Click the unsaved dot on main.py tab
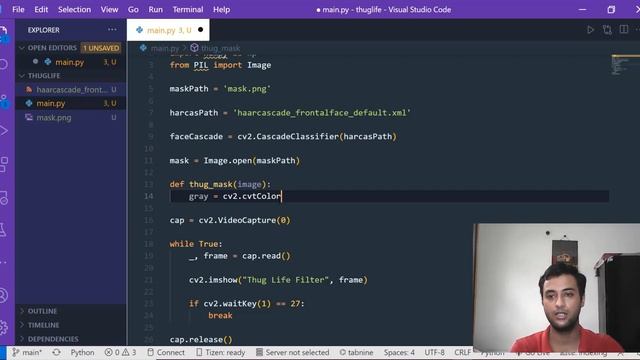640x360 pixels. click(200, 30)
